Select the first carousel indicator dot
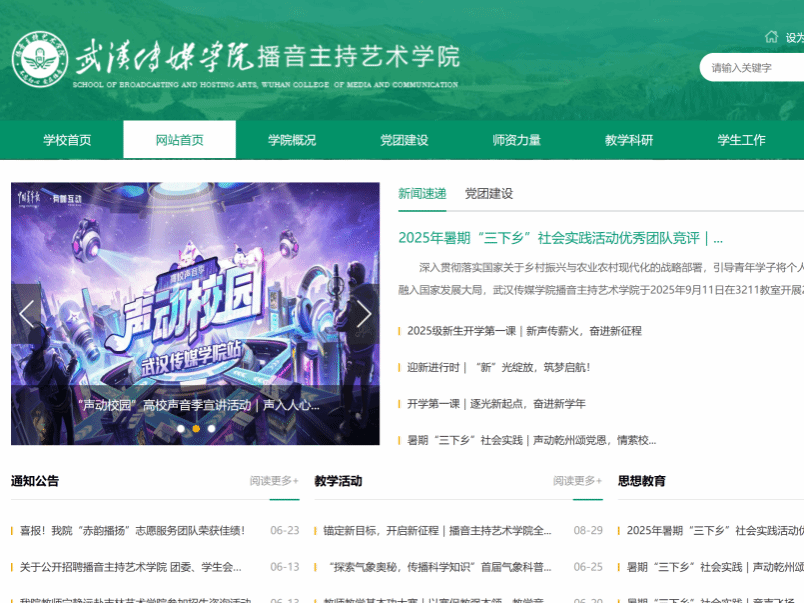 [180, 428]
